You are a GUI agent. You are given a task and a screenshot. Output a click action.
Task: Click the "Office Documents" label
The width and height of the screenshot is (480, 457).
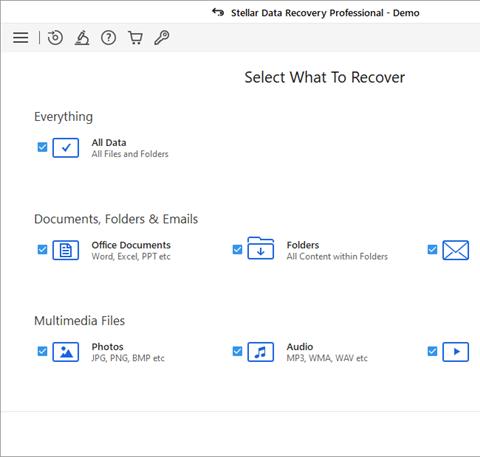click(x=131, y=245)
